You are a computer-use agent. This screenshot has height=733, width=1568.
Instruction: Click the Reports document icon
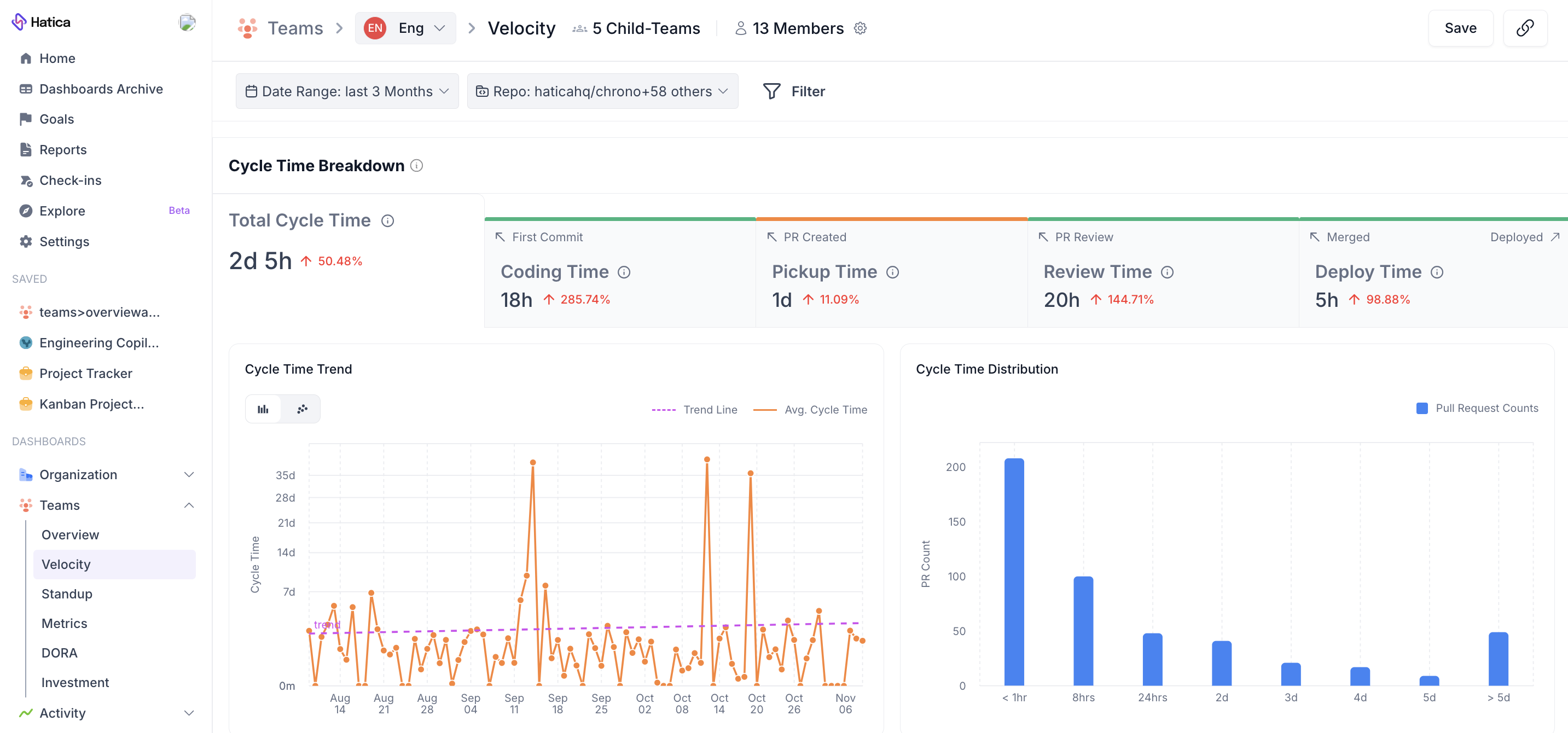[26, 150]
